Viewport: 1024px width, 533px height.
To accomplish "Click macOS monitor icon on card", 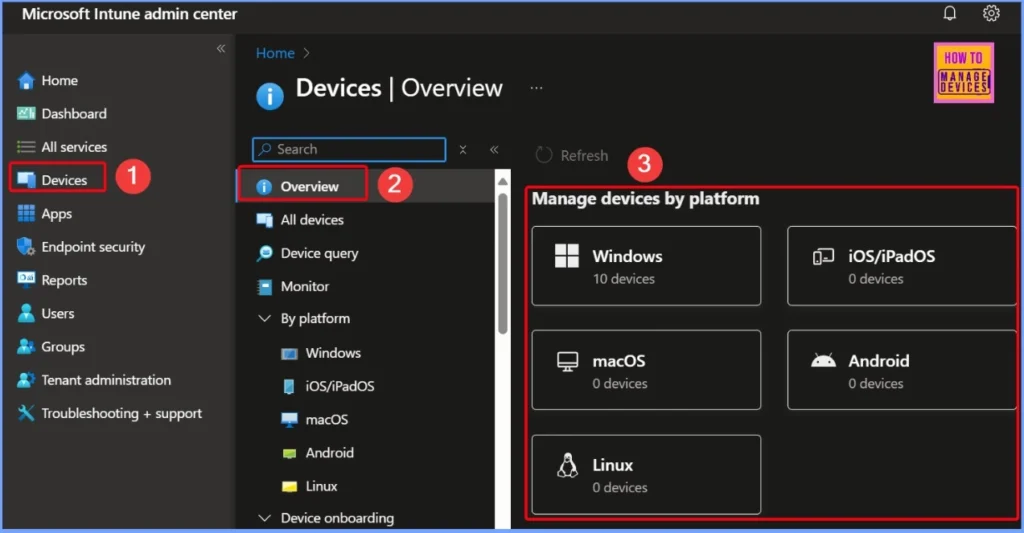I will tap(567, 361).
